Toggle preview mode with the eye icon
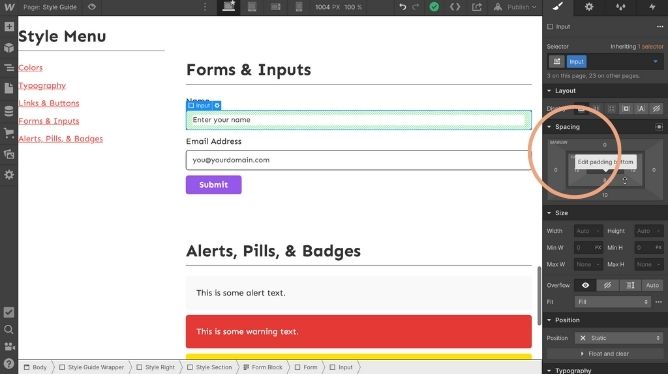 click(92, 7)
